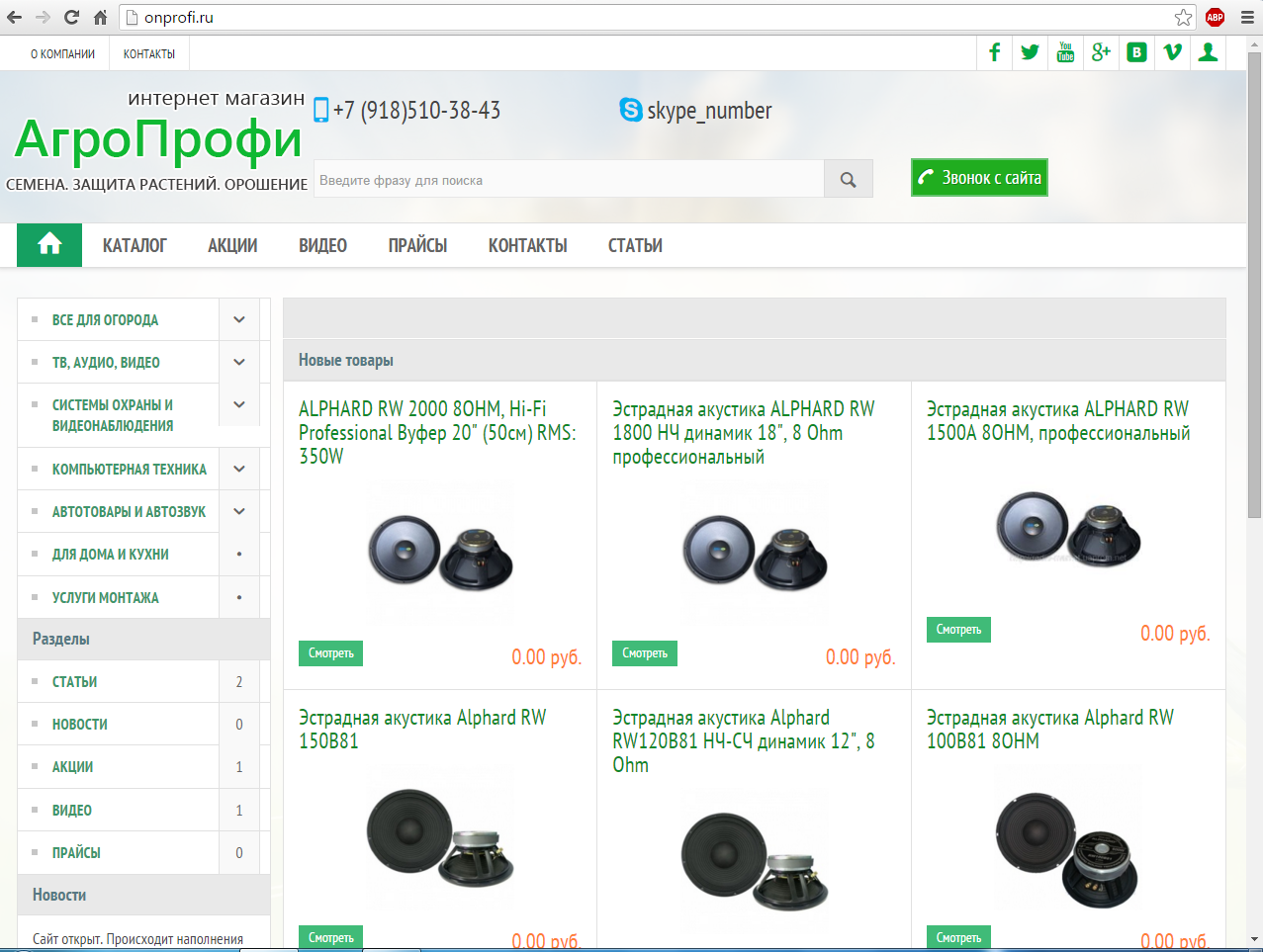
Task: Open the YouTube social link
Action: pos(1065,52)
